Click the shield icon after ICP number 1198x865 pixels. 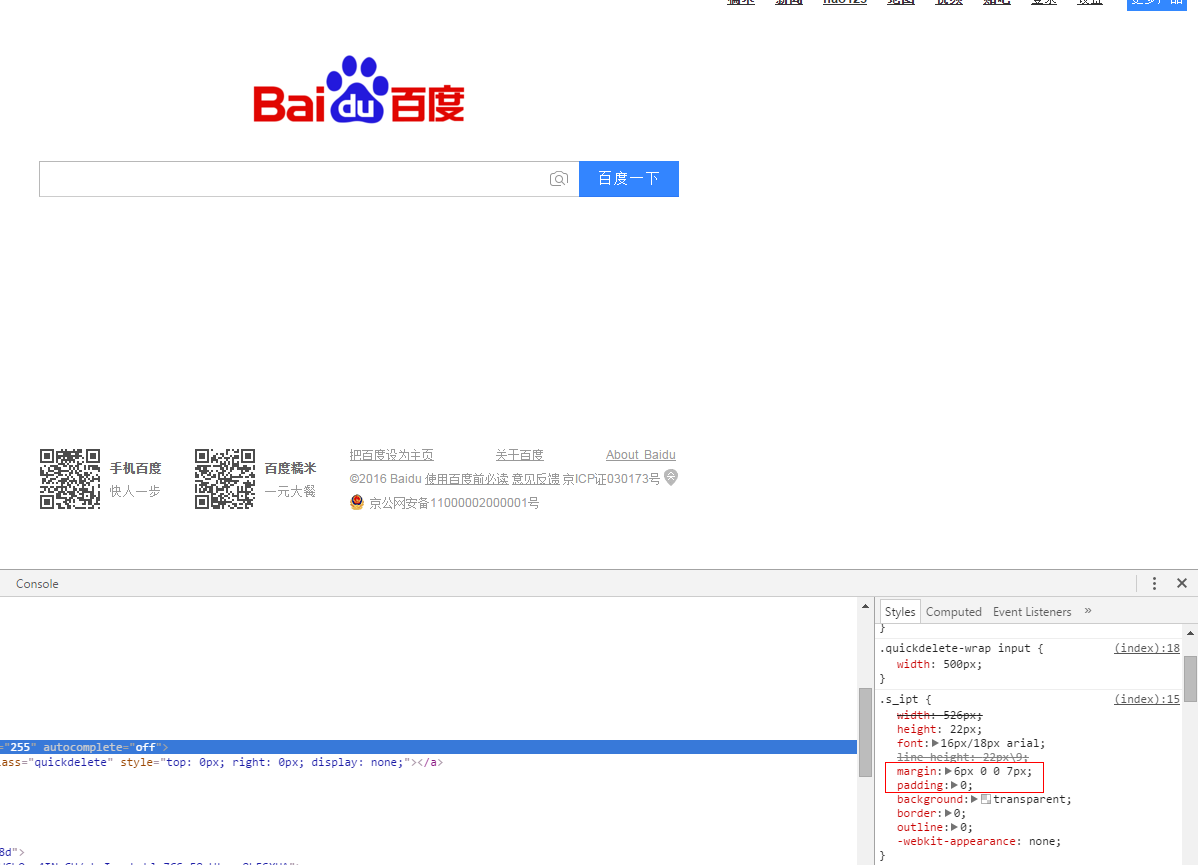coord(671,478)
